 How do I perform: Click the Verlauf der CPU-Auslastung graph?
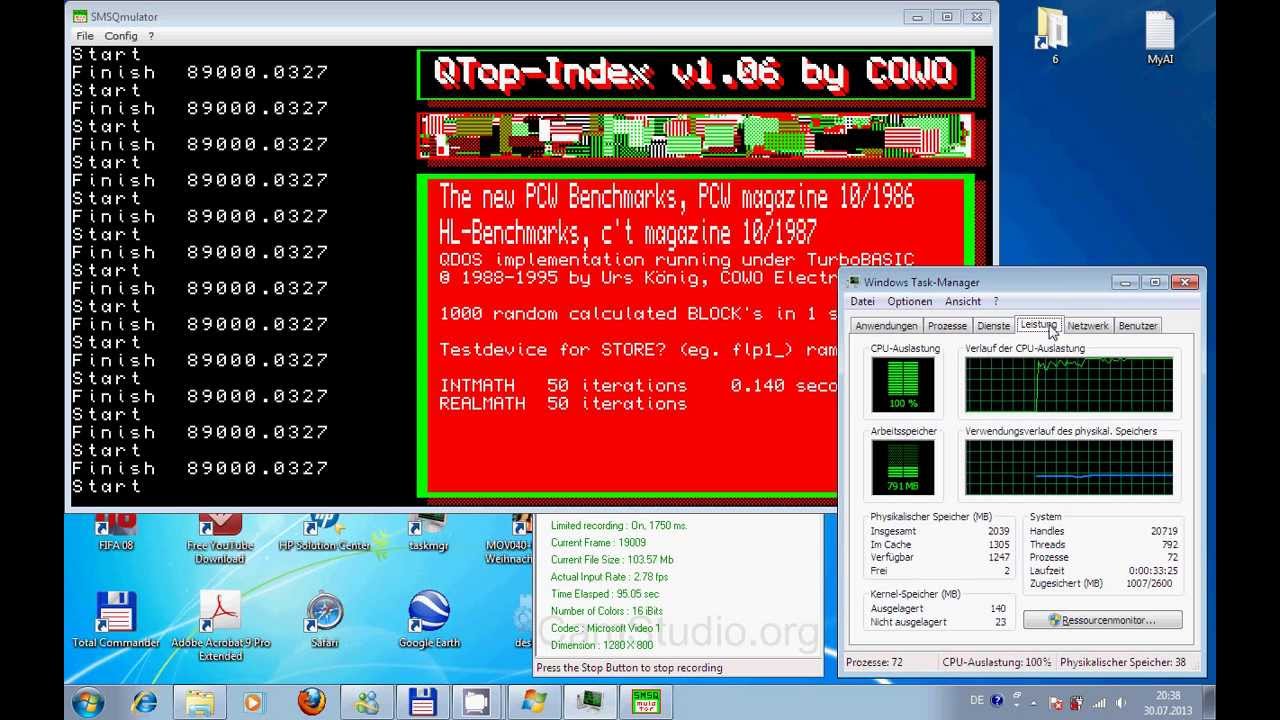pyautogui.click(x=1069, y=385)
